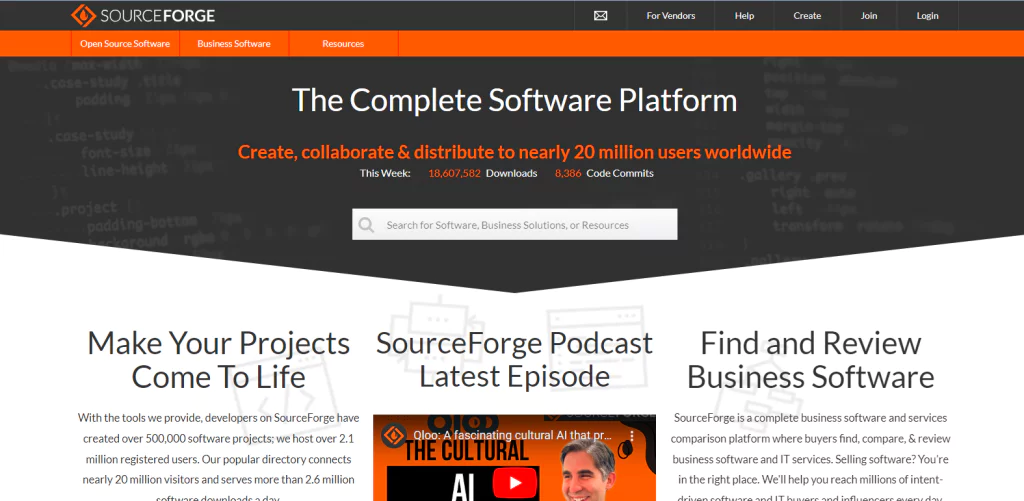Open the envelope newsletter icon
The image size is (1024, 501).
click(x=600, y=16)
